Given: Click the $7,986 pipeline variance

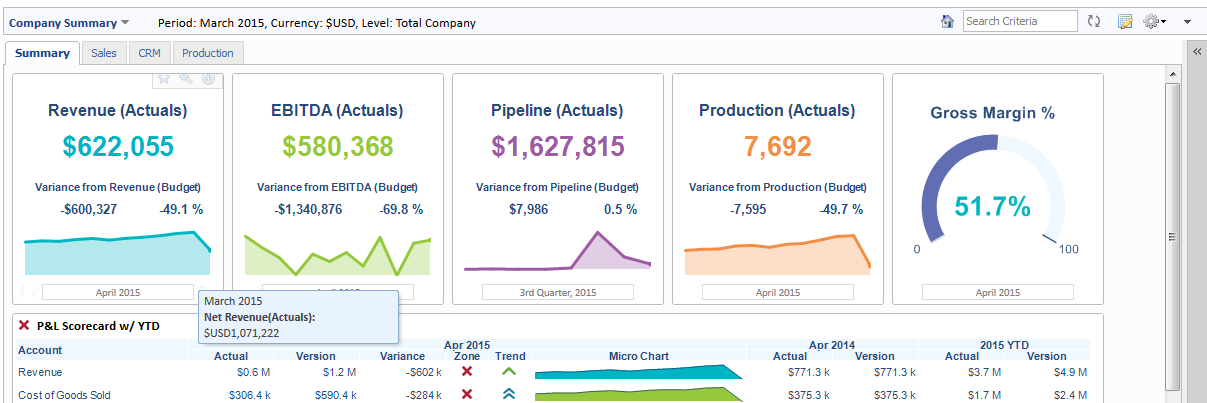Looking at the screenshot, I should 528,209.
